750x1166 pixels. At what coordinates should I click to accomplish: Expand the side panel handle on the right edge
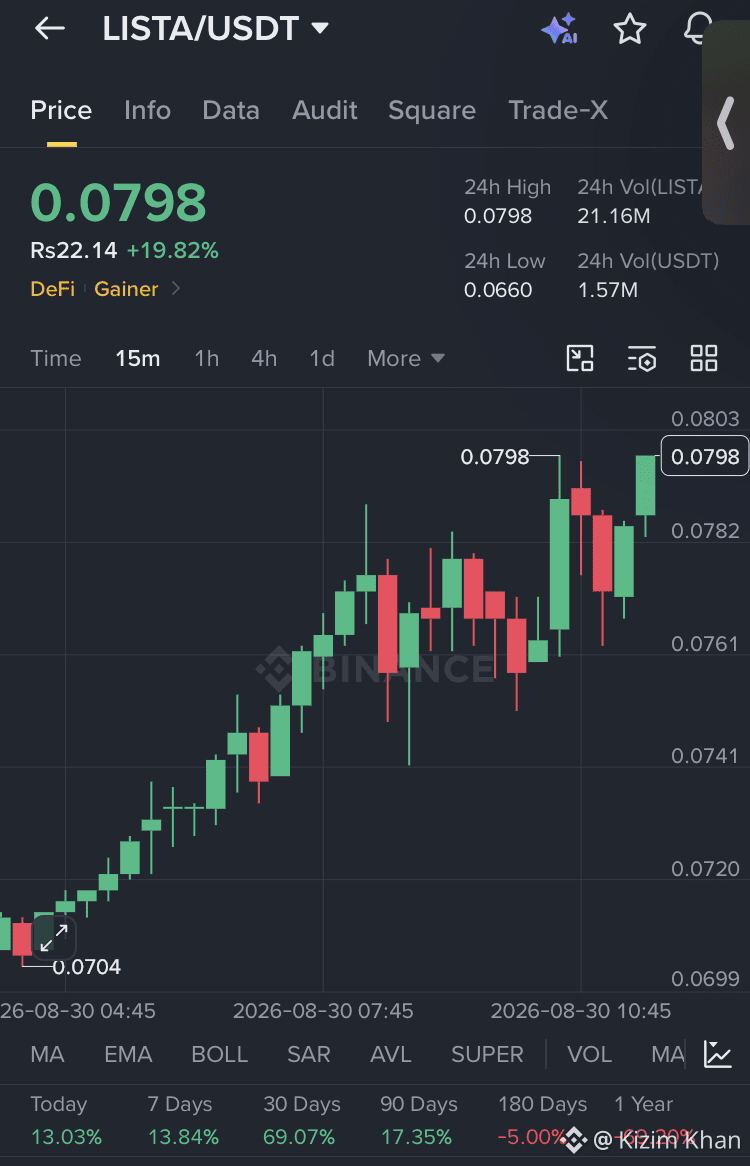[x=726, y=123]
